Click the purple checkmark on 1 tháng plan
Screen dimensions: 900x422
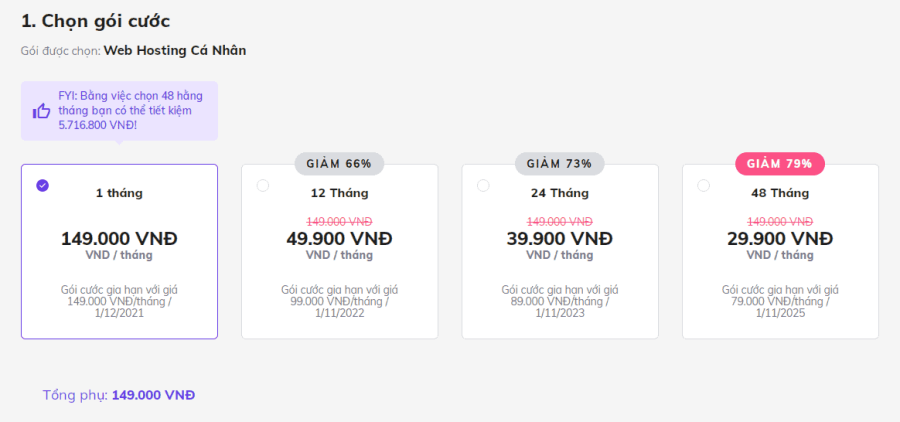(x=42, y=185)
